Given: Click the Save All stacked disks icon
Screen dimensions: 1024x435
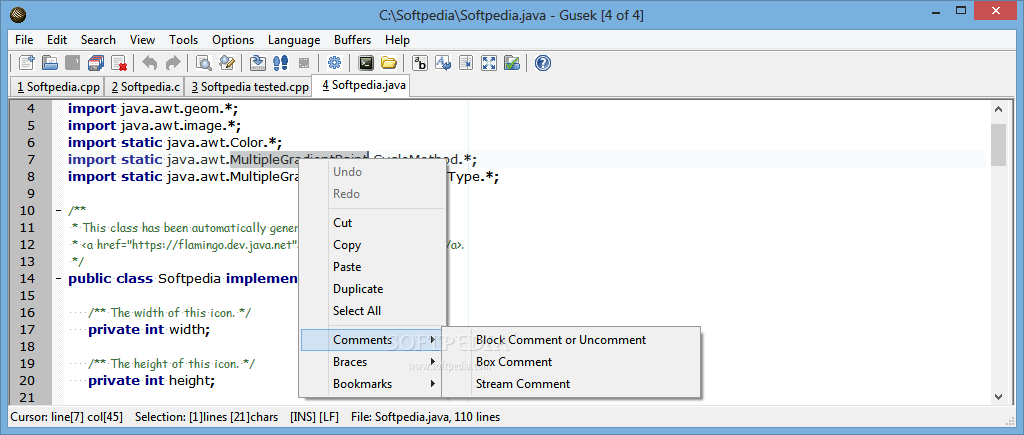Looking at the screenshot, I should click(95, 63).
